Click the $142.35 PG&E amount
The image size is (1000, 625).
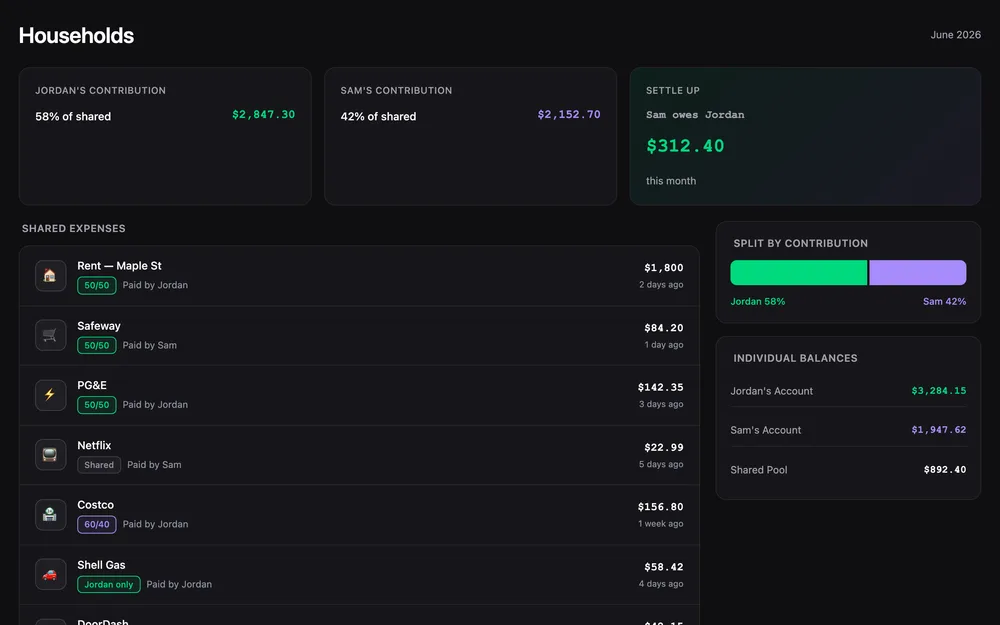tap(660, 387)
